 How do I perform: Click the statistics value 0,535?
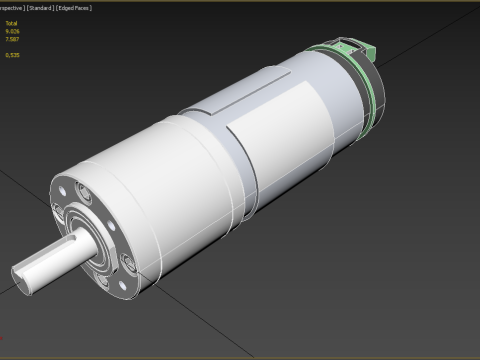[12, 55]
